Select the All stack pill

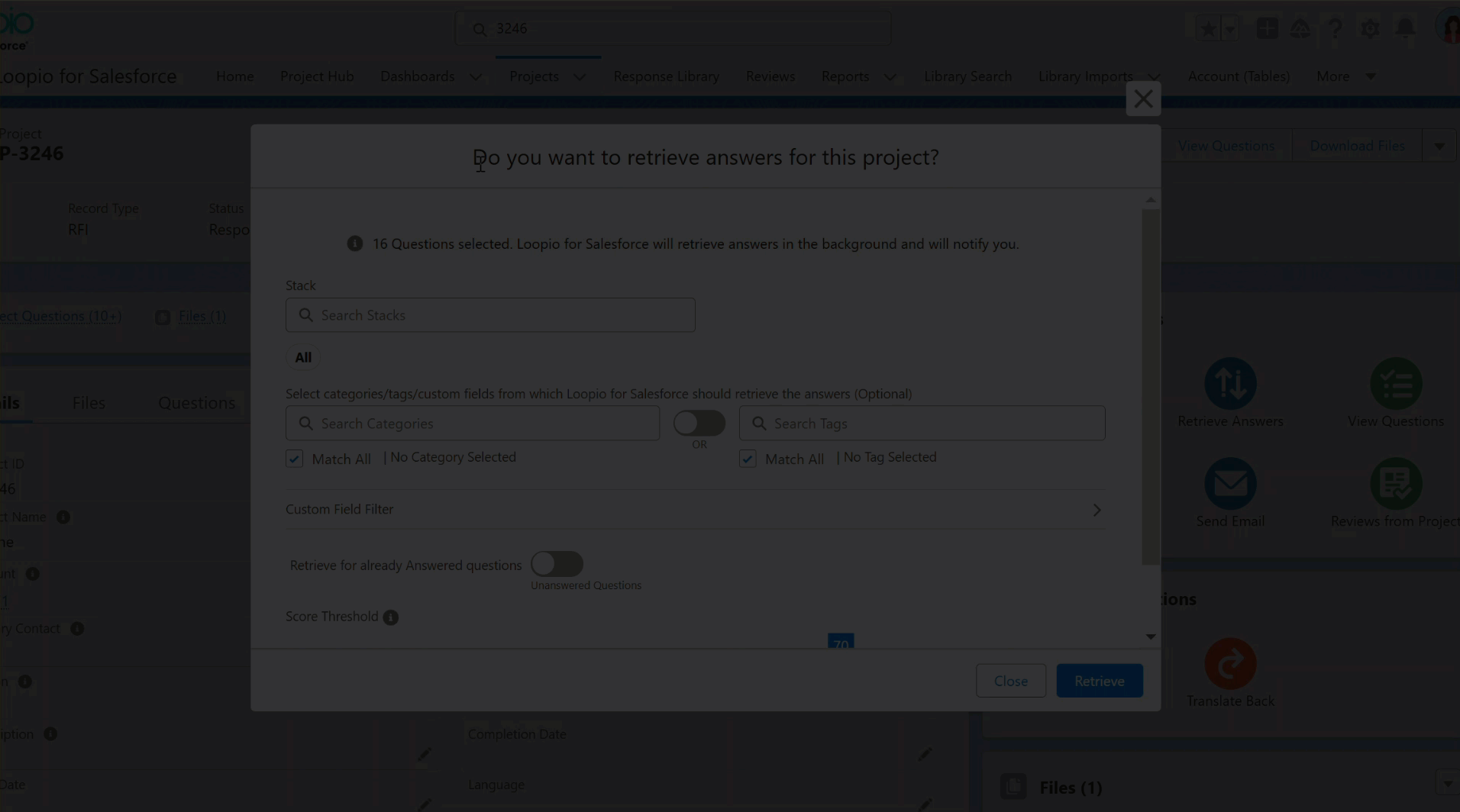tap(303, 357)
